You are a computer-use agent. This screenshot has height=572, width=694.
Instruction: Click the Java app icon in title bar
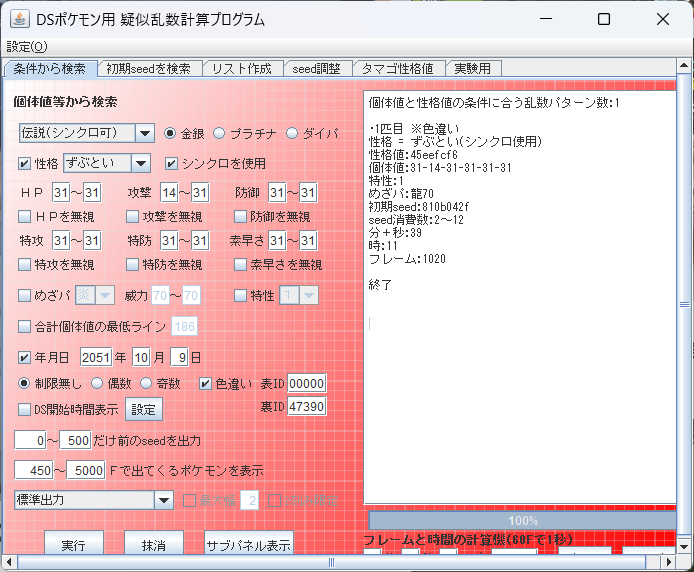[x=20, y=19]
